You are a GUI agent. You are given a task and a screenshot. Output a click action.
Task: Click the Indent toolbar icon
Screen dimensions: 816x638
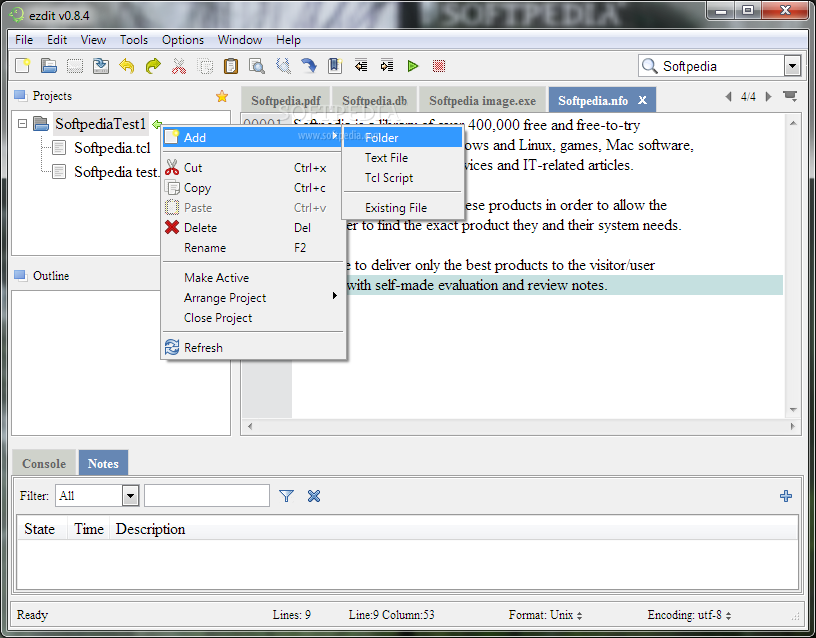click(387, 66)
